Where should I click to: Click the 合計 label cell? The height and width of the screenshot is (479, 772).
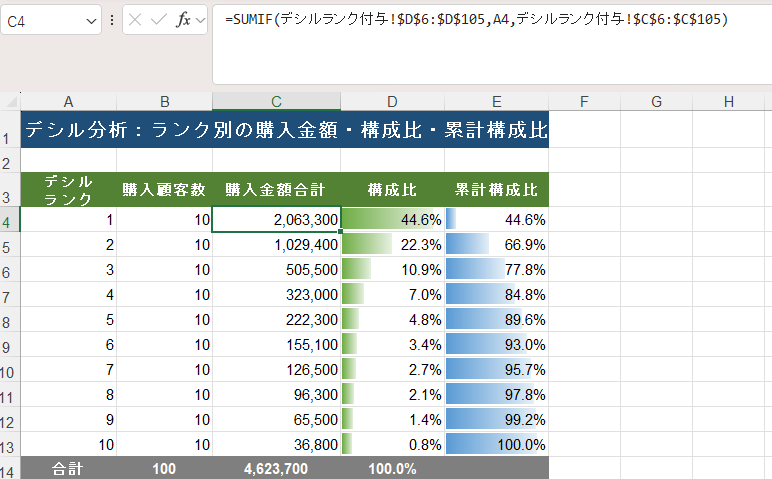tap(68, 469)
